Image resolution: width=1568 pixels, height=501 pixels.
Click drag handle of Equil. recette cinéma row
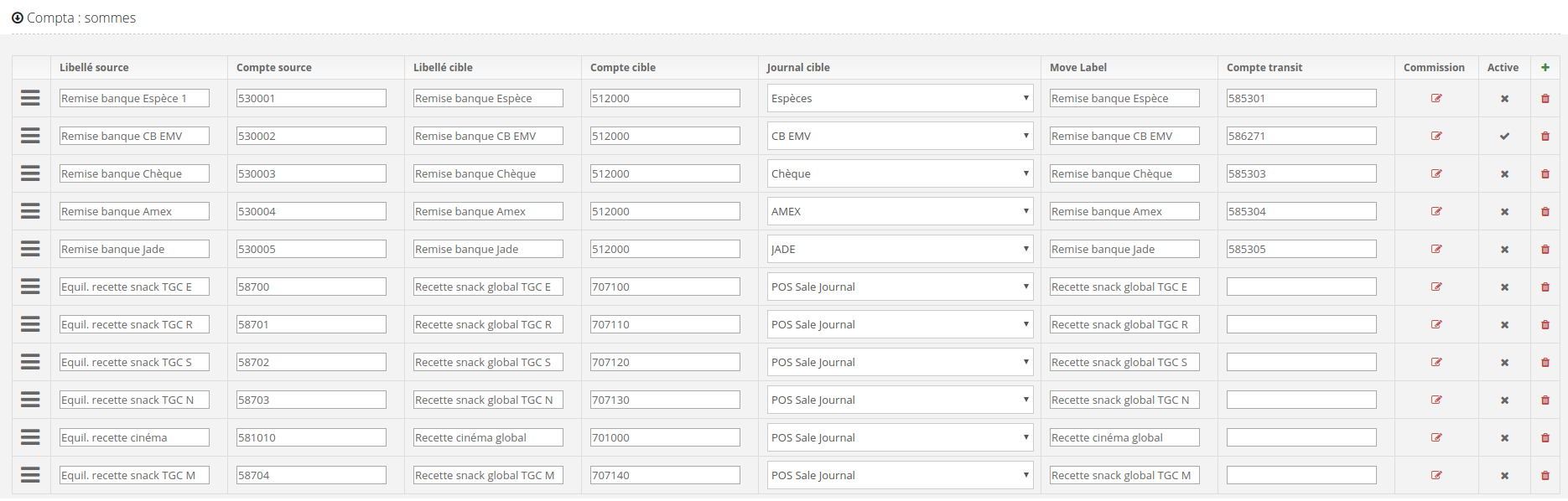click(x=30, y=437)
